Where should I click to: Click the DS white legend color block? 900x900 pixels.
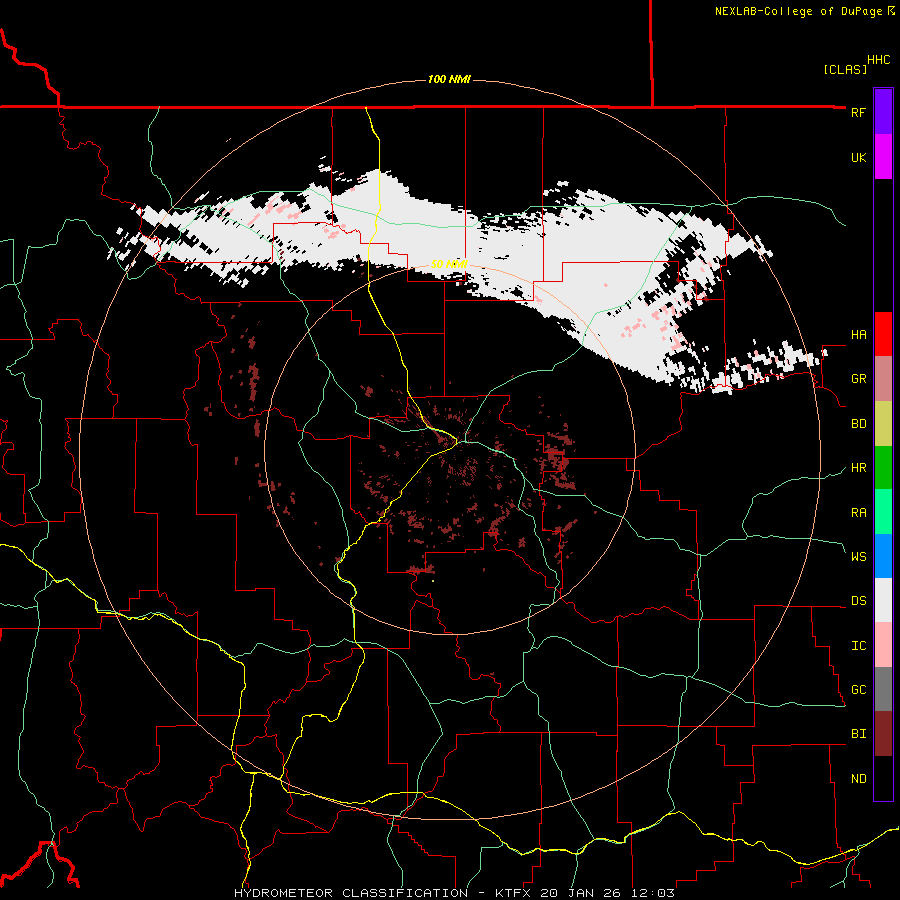click(883, 600)
